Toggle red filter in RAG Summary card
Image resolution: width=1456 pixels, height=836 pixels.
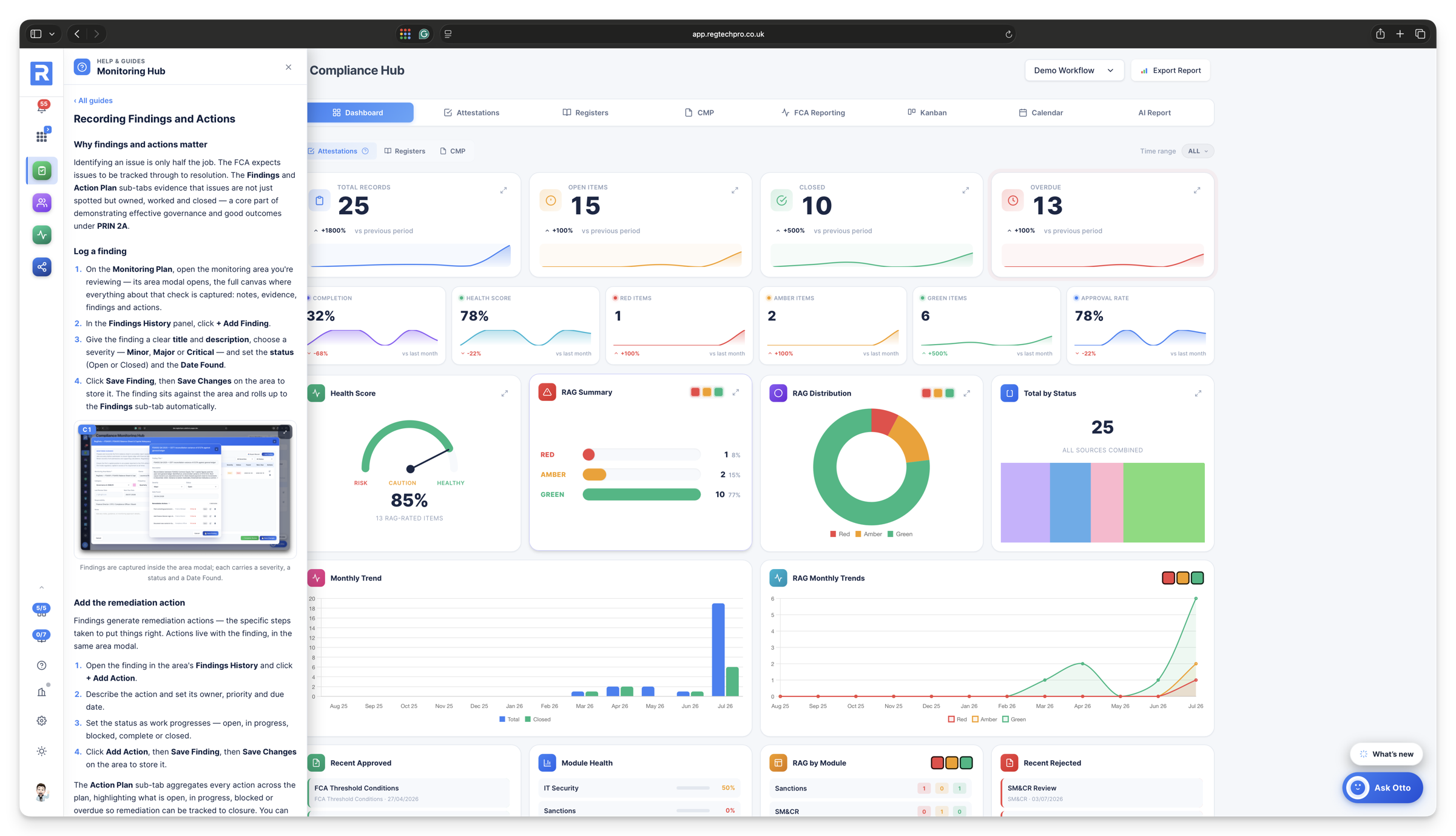coord(695,393)
